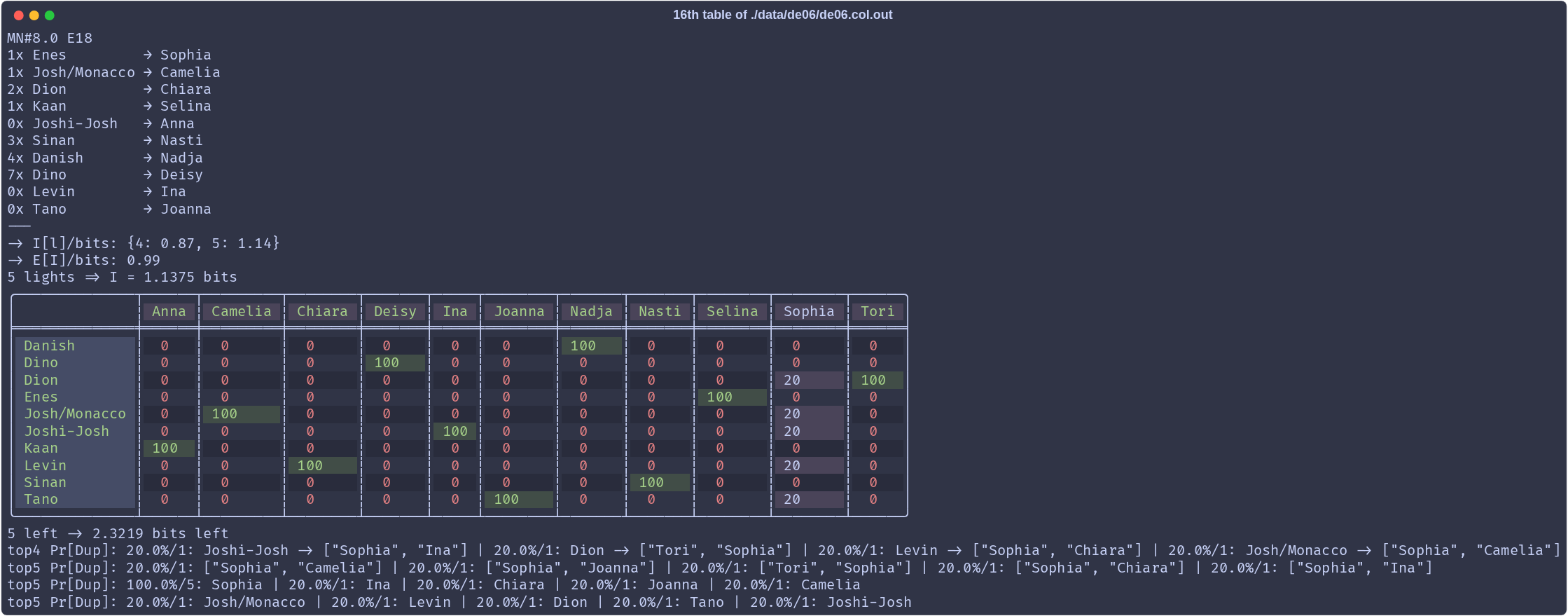Click the 'Nadja' column header in the table
1568x616 pixels.
(x=591, y=311)
